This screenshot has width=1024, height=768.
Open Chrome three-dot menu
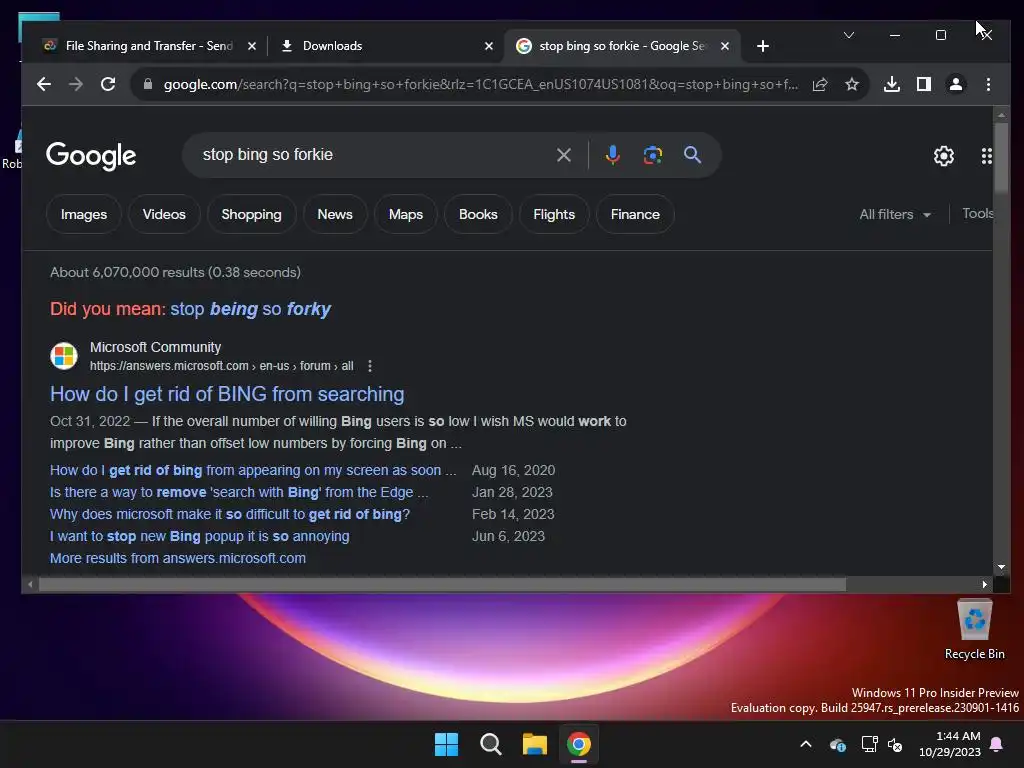click(988, 84)
